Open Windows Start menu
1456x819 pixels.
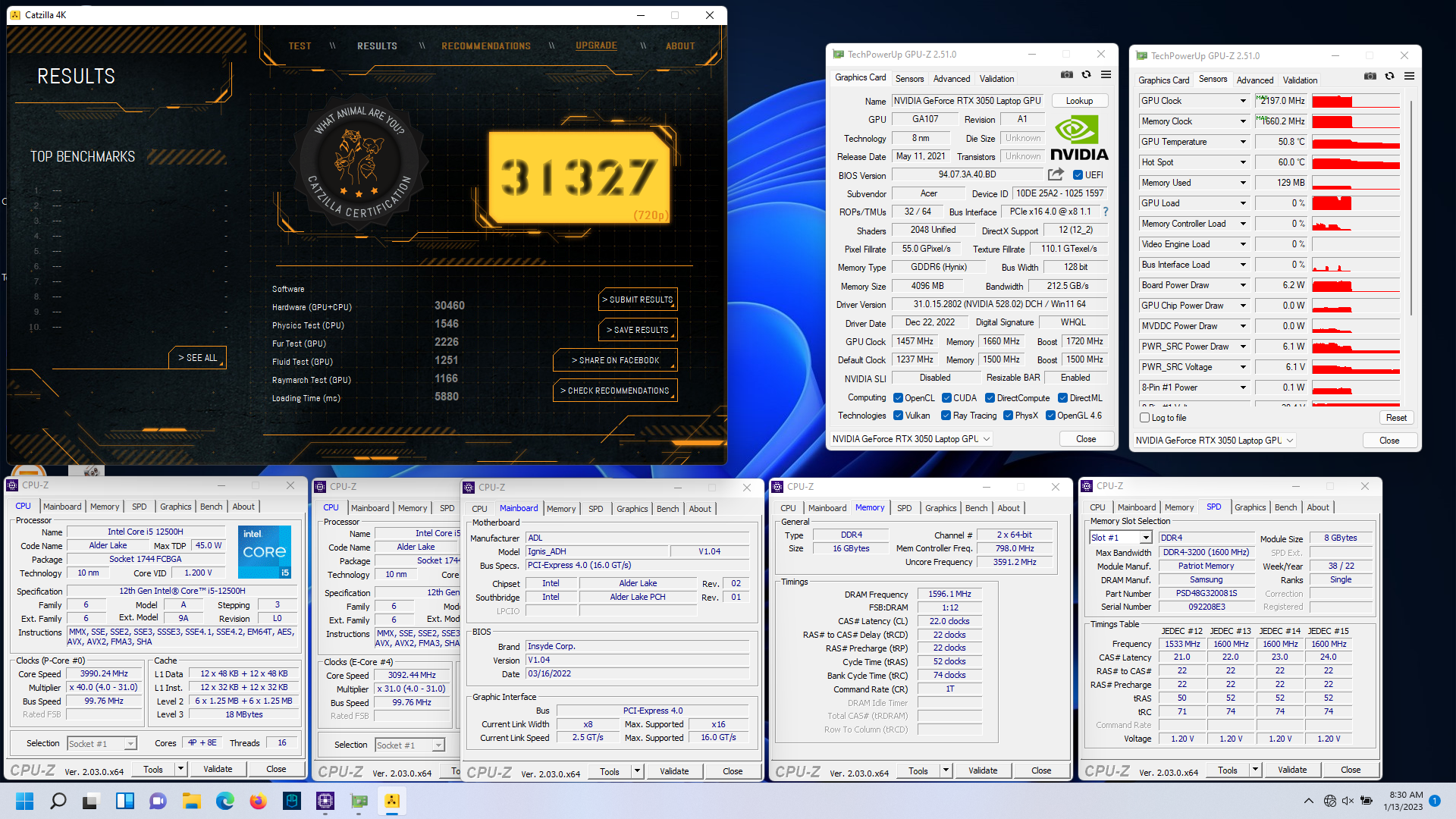(24, 801)
